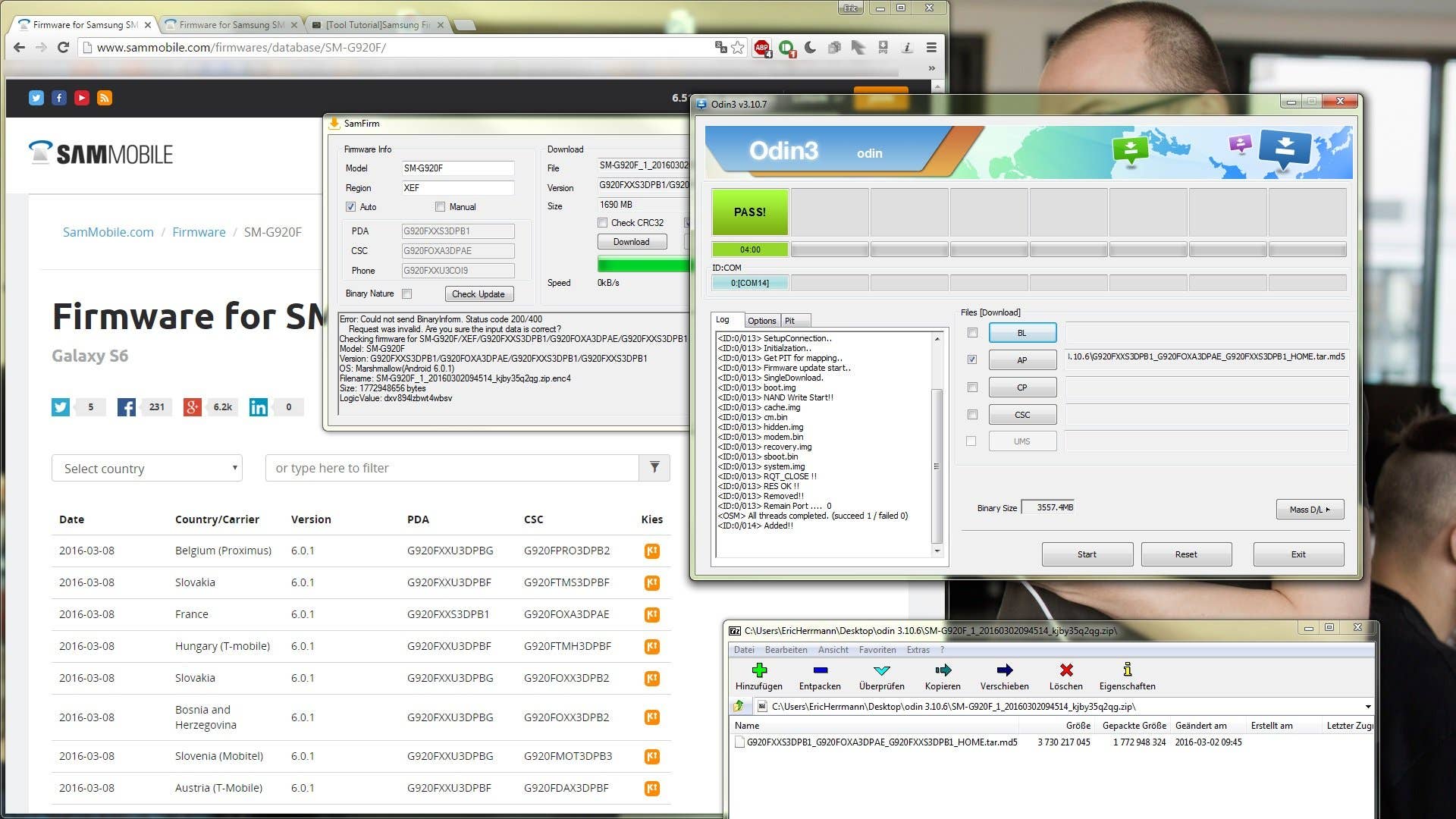This screenshot has height=819, width=1456.
Task: Click the Entpacken icon in 7-Zip toolbar
Action: (819, 675)
